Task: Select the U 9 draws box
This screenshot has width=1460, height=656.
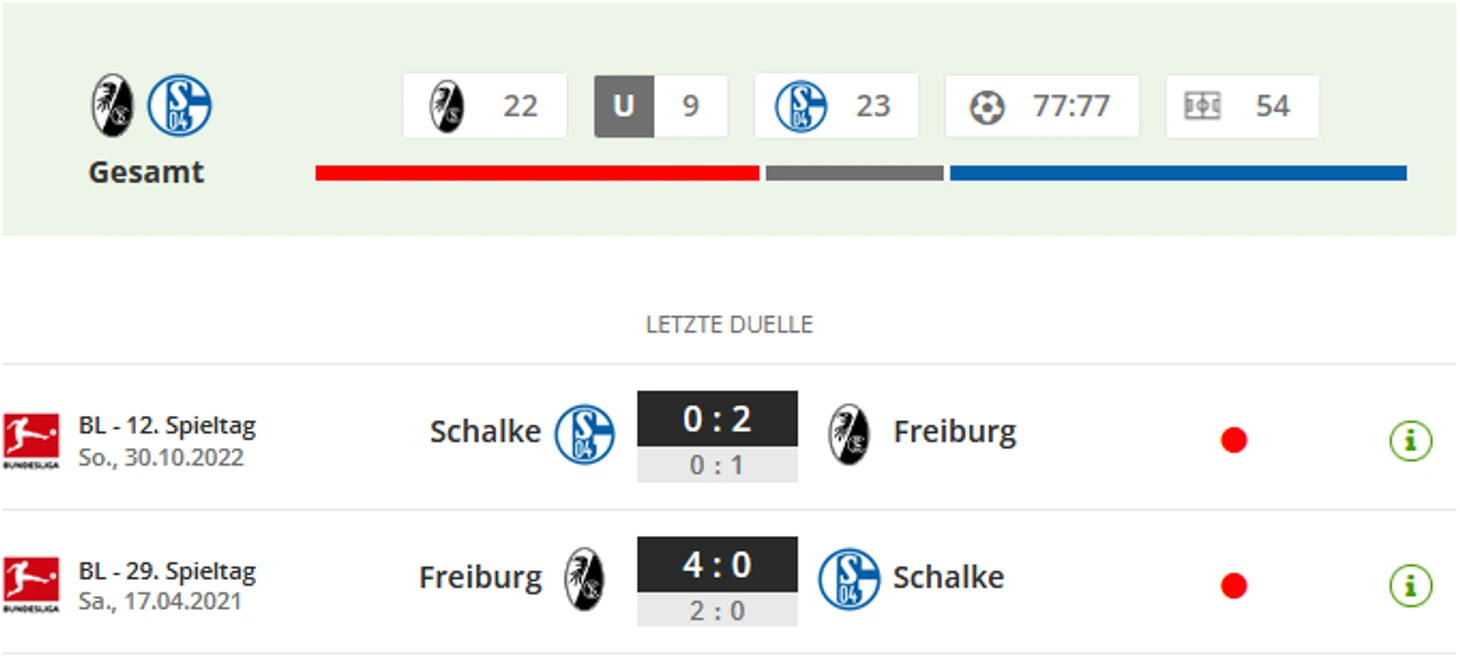Action: 661,106
